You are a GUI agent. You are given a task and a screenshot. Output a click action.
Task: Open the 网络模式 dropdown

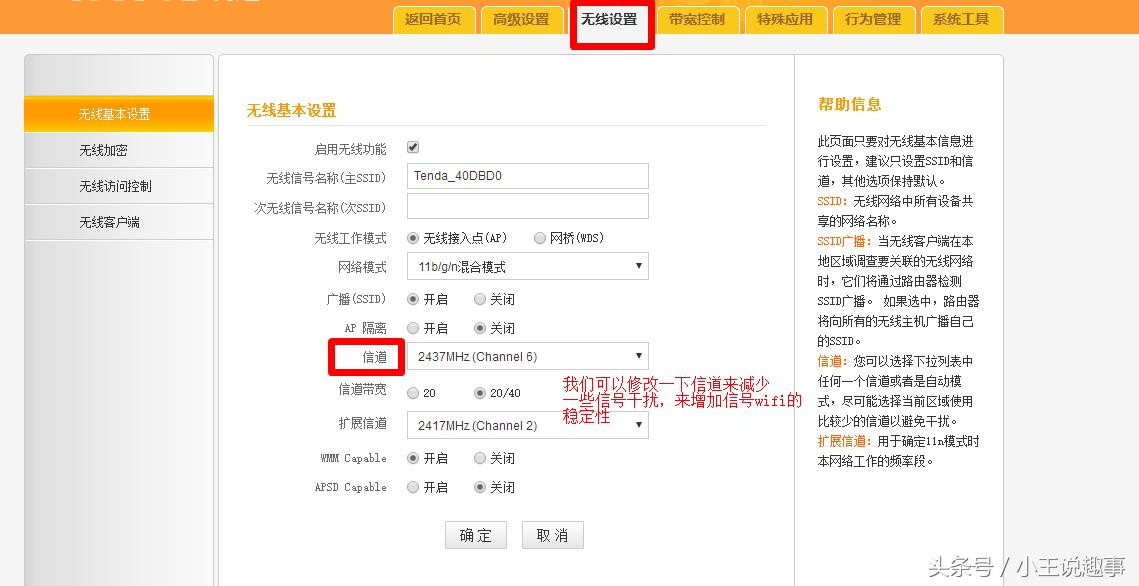(527, 266)
